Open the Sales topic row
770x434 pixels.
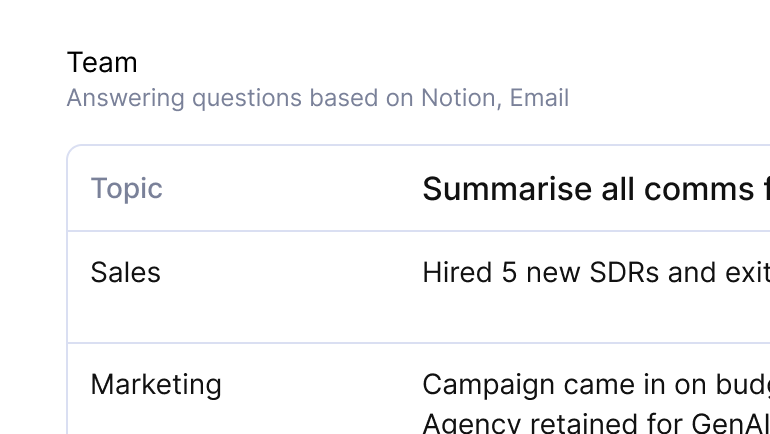coord(125,273)
